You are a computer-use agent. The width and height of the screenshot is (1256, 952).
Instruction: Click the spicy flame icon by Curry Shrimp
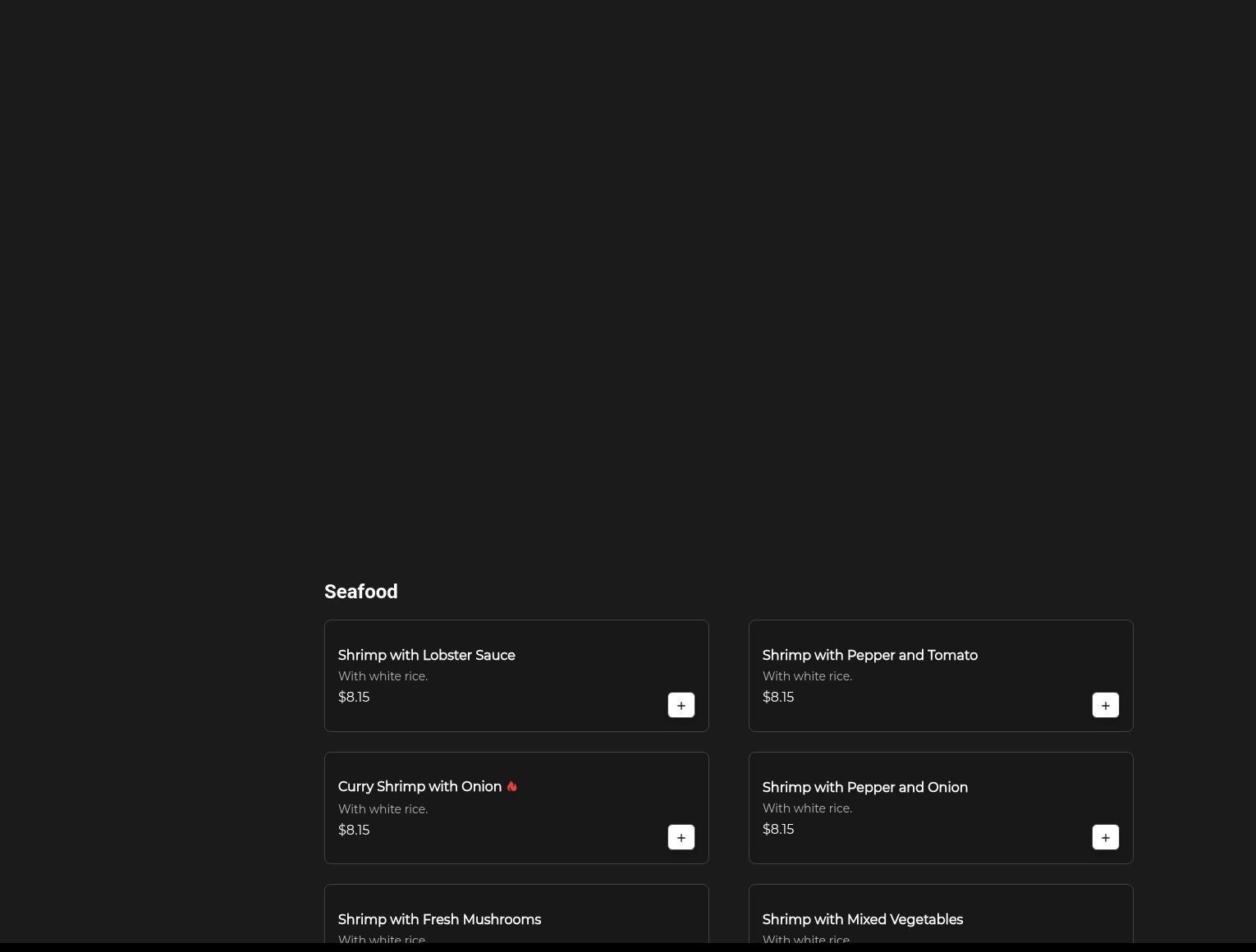[512, 786]
